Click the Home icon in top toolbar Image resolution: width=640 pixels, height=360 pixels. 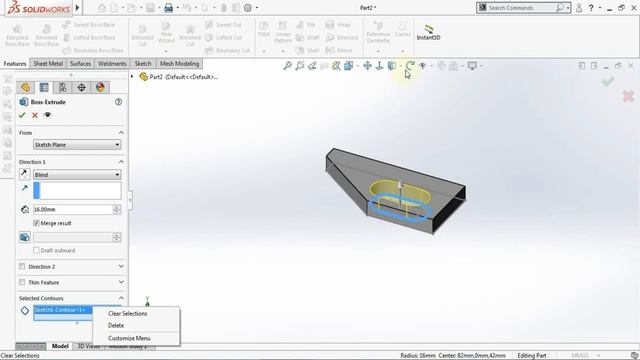102,8
